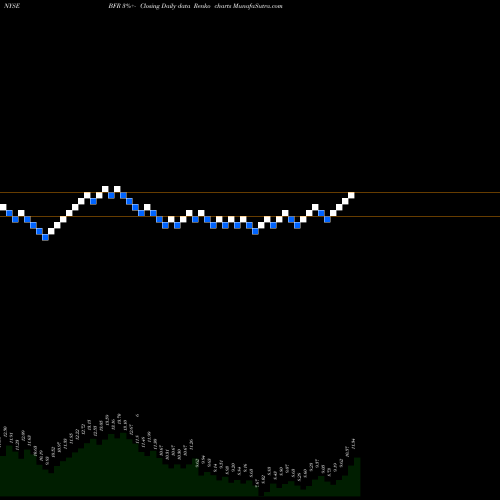Click the lower orange horizontal level line

(x=250, y=217)
